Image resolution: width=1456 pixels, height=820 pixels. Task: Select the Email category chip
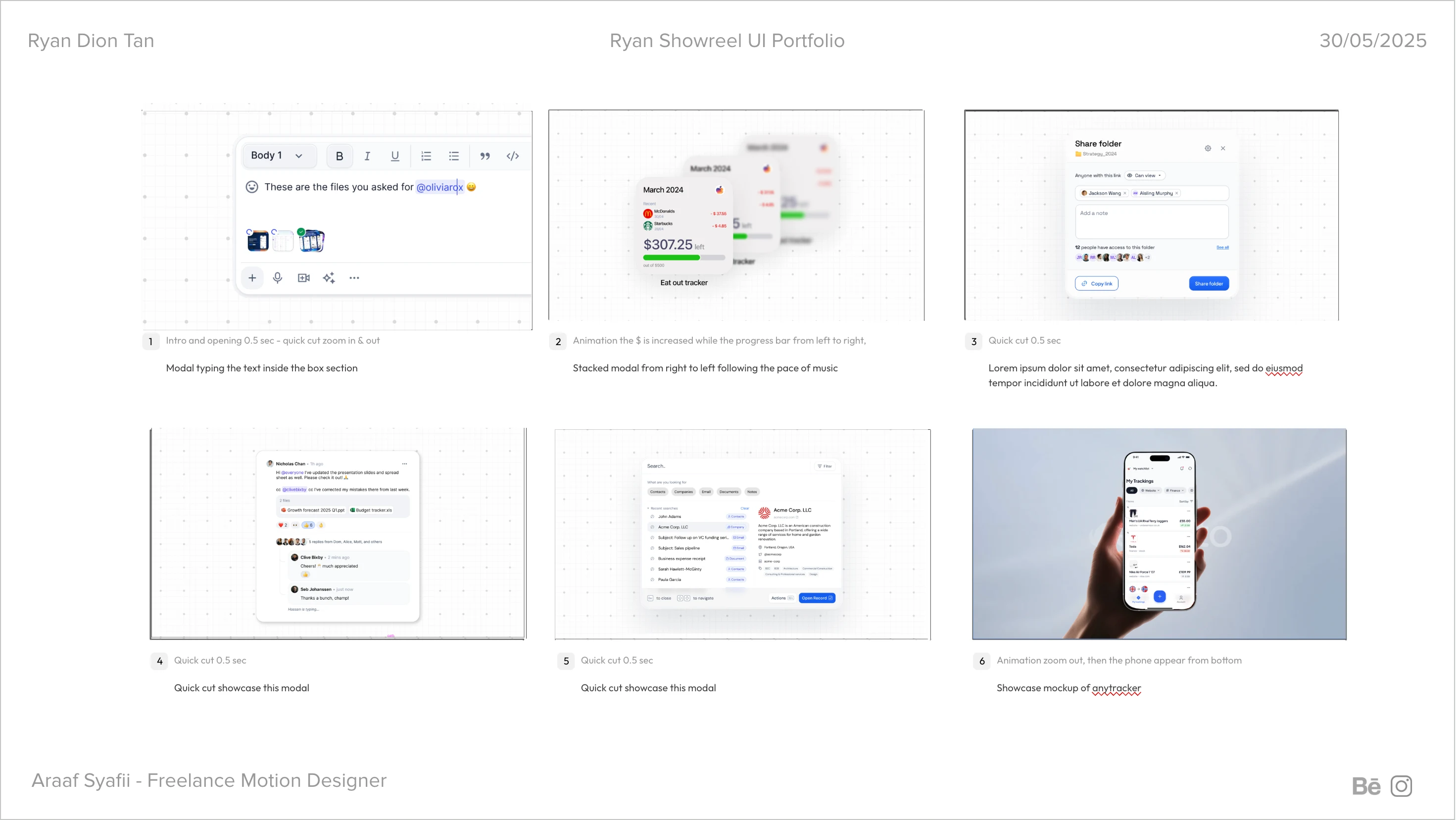(707, 492)
